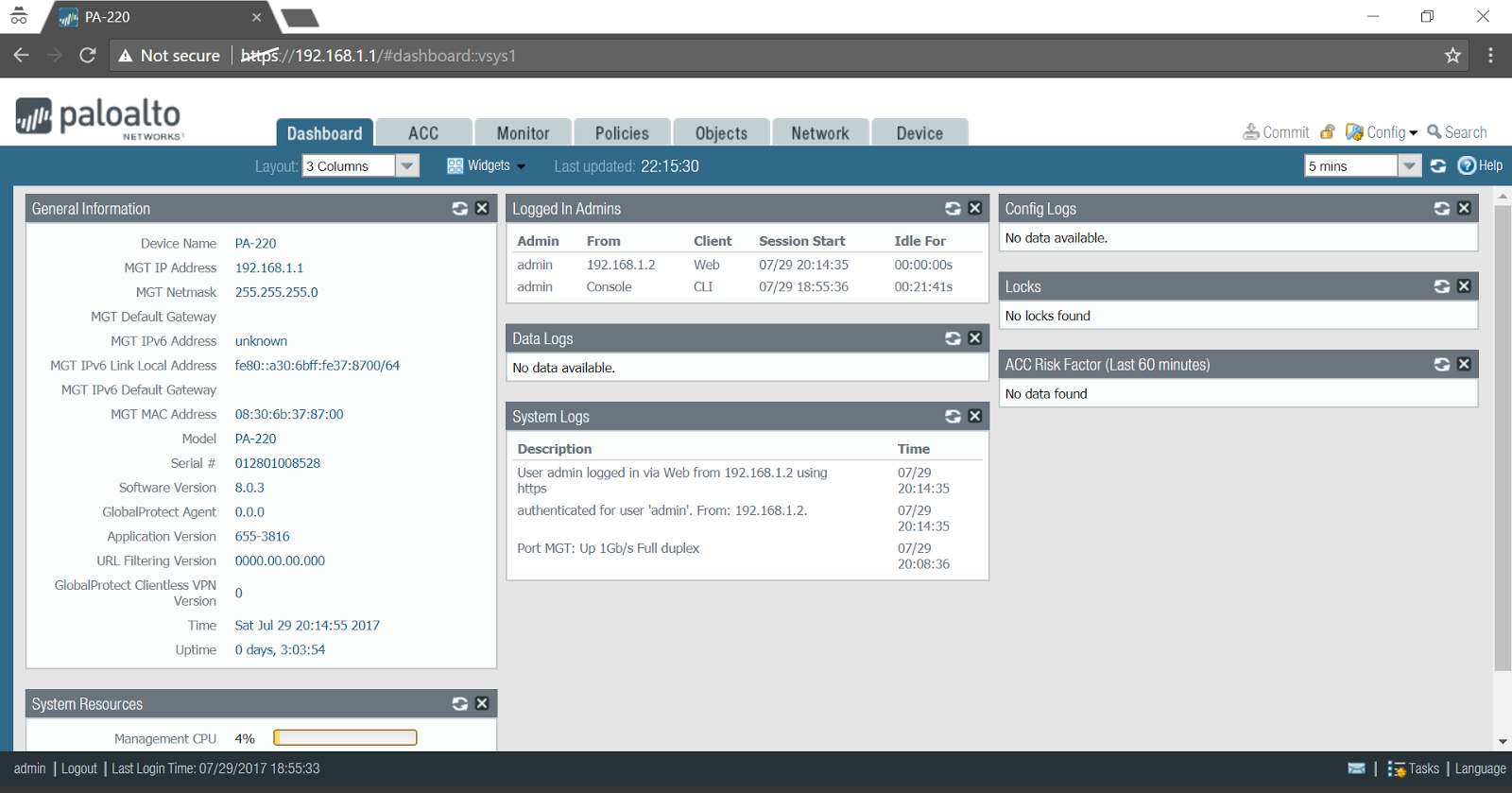
Task: Close the Data Logs widget
Action: coord(975,338)
